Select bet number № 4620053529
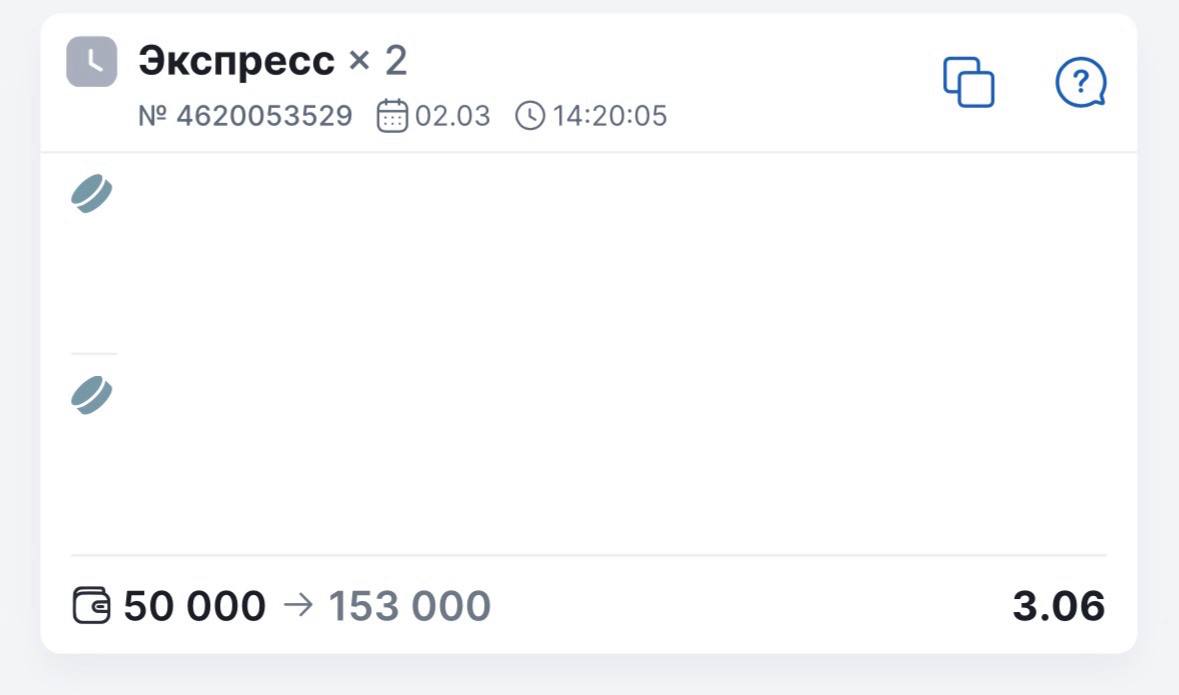Image resolution: width=1179 pixels, height=695 pixels. [x=245, y=116]
